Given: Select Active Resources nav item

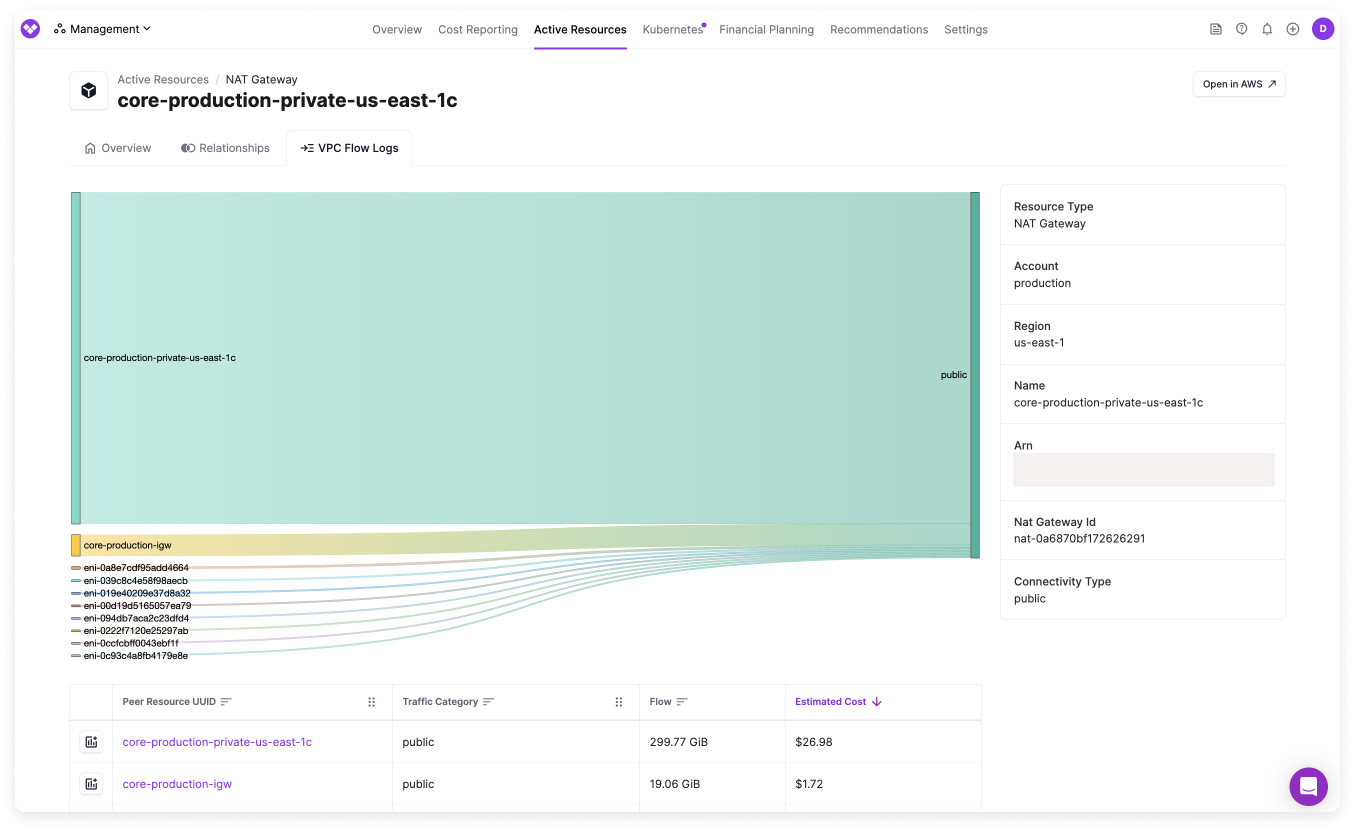Looking at the screenshot, I should pyautogui.click(x=580, y=30).
